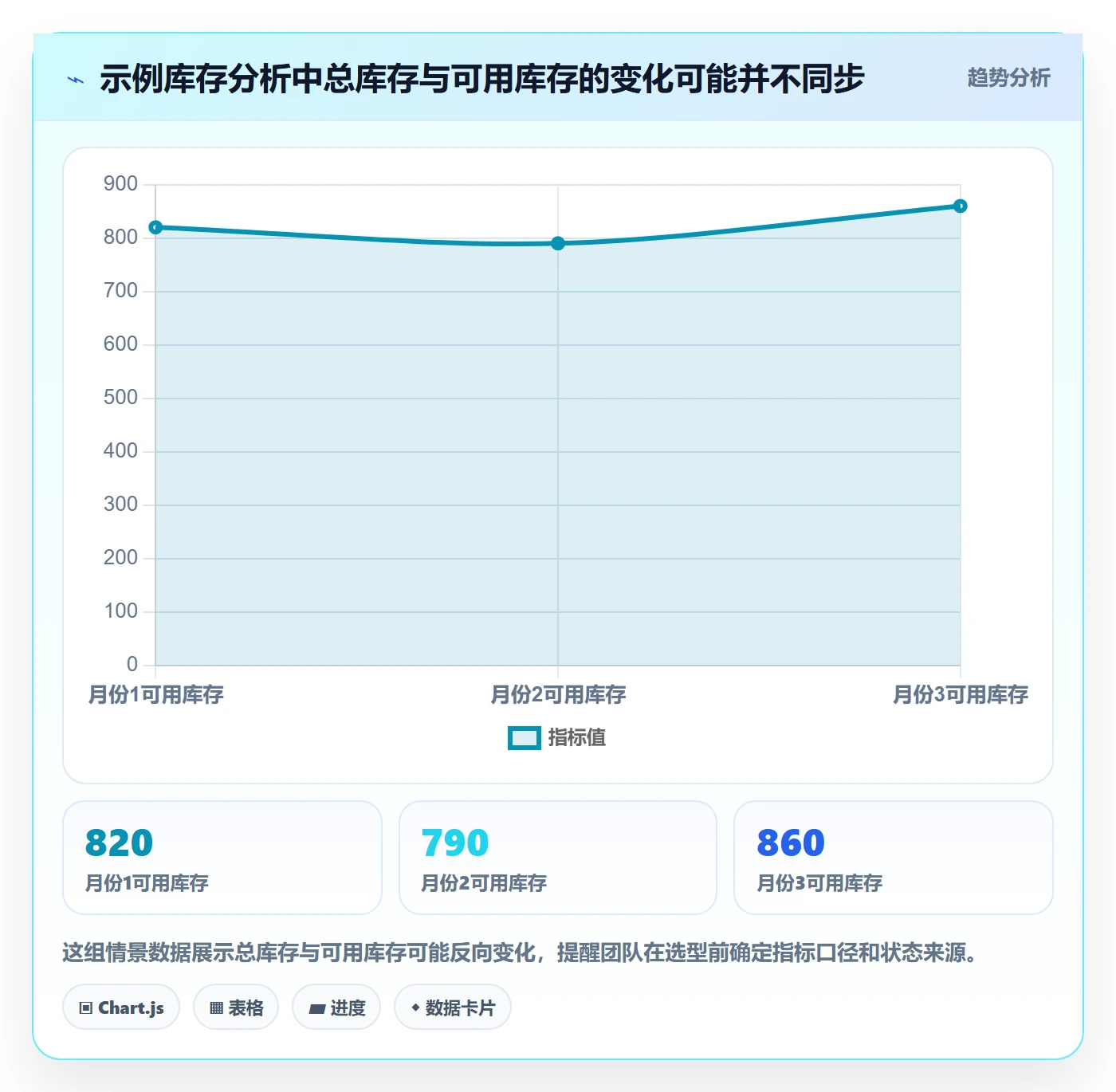1116x1092 pixels.
Task: Click the 表格 tag chip
Action: (x=236, y=1008)
